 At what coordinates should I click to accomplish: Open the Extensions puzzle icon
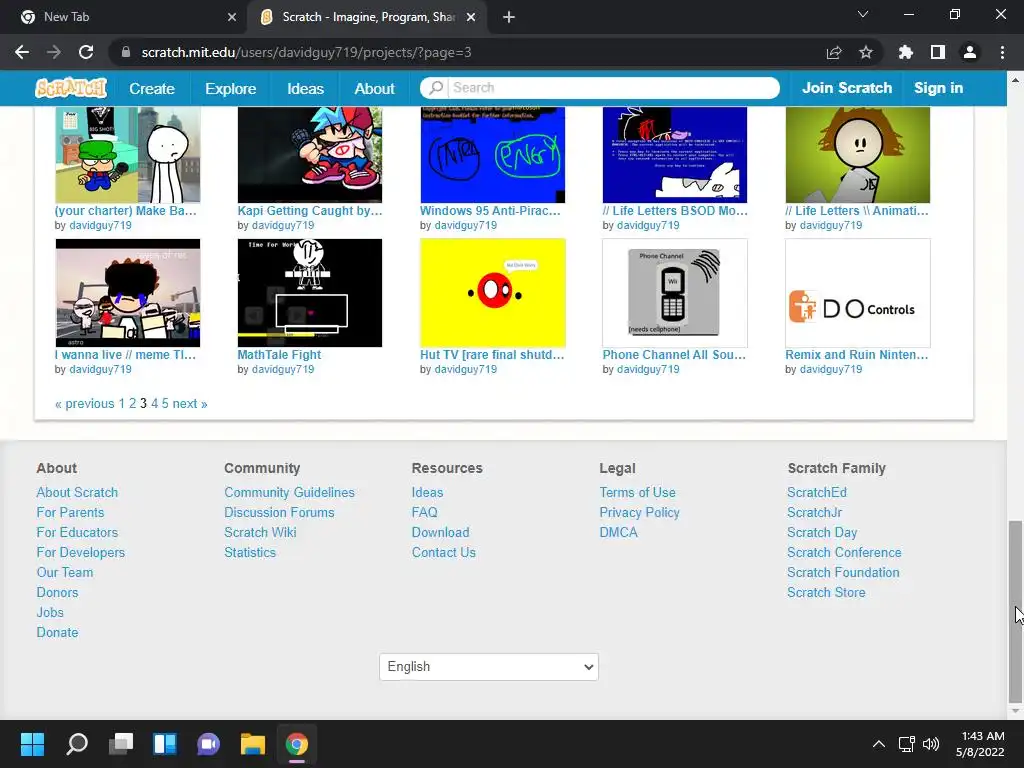[x=906, y=52]
